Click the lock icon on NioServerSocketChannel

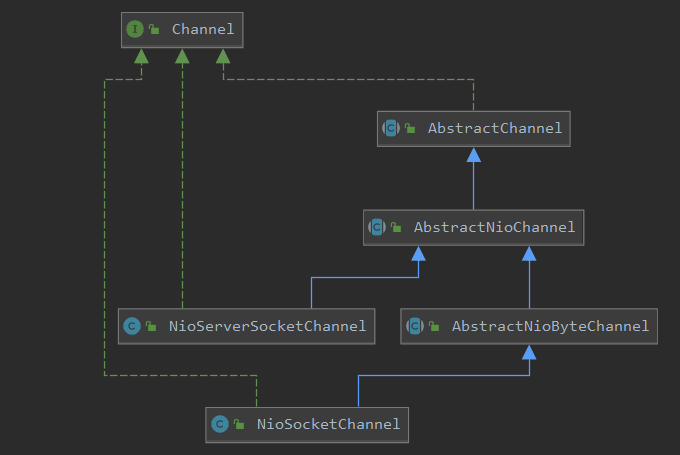click(x=150, y=327)
